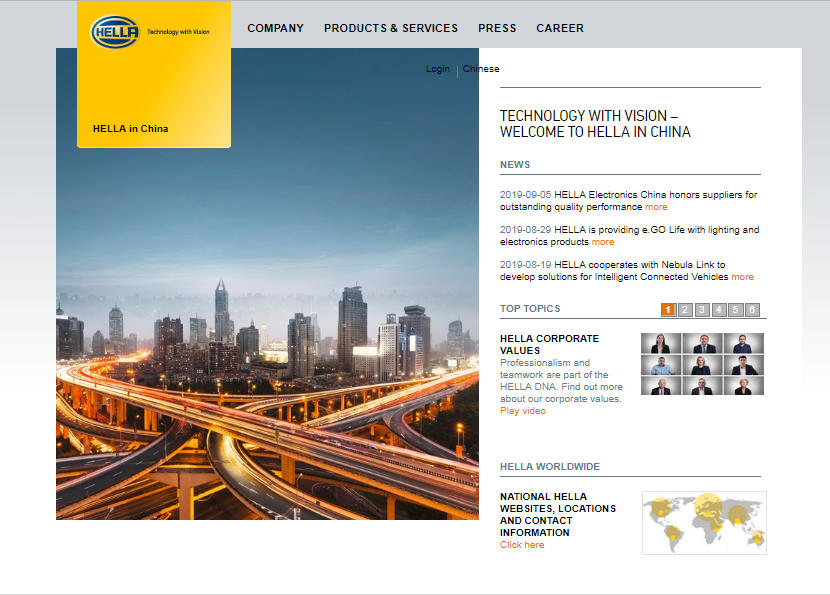Select top topic page 1
The height and width of the screenshot is (595, 830).
(668, 310)
